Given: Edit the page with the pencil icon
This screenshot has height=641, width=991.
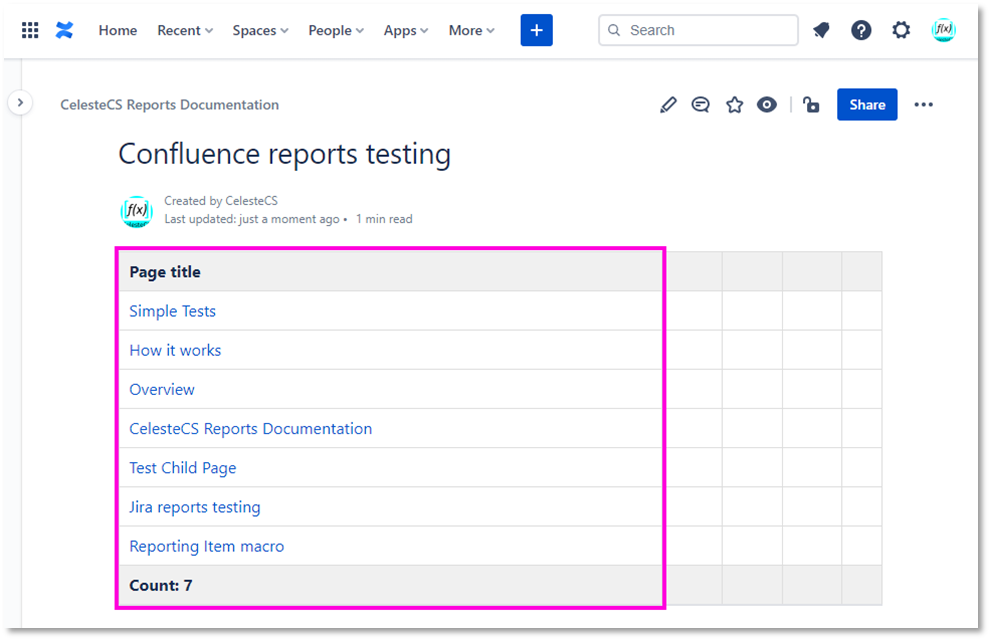Looking at the screenshot, I should coord(668,105).
